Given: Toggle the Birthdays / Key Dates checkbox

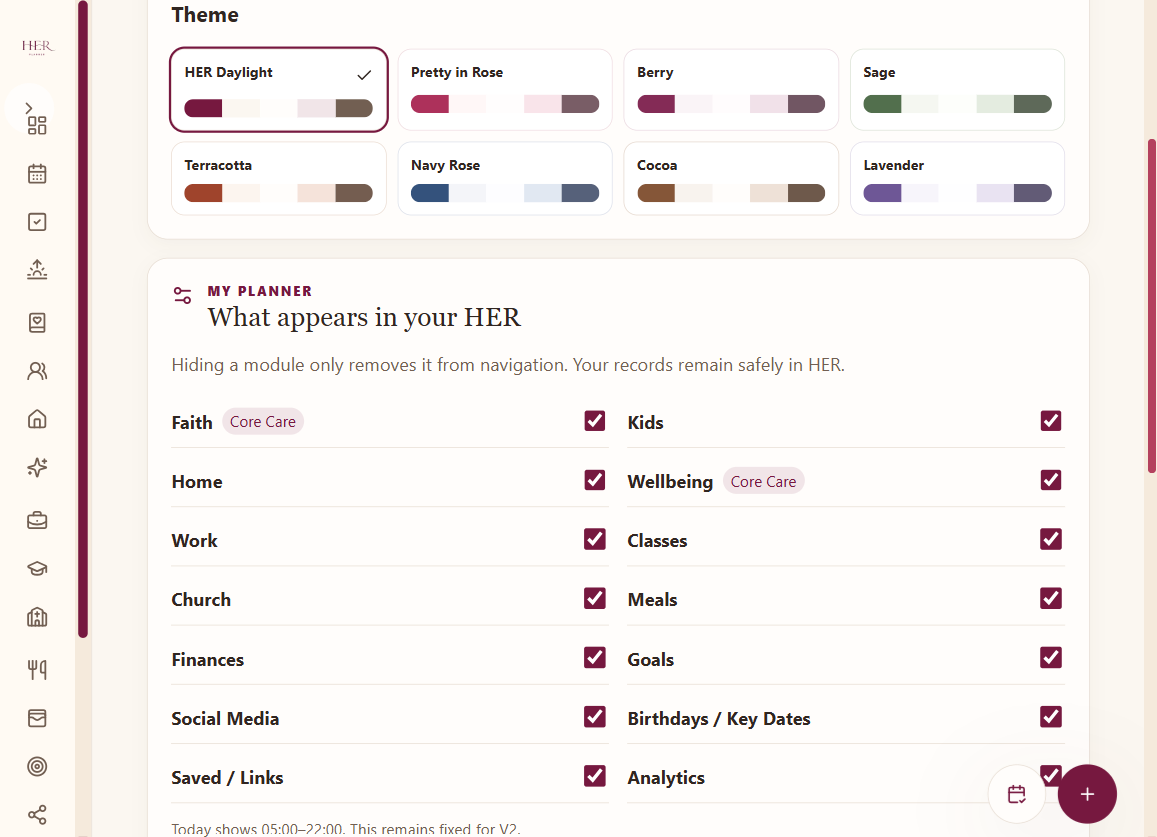Looking at the screenshot, I should click(1051, 717).
